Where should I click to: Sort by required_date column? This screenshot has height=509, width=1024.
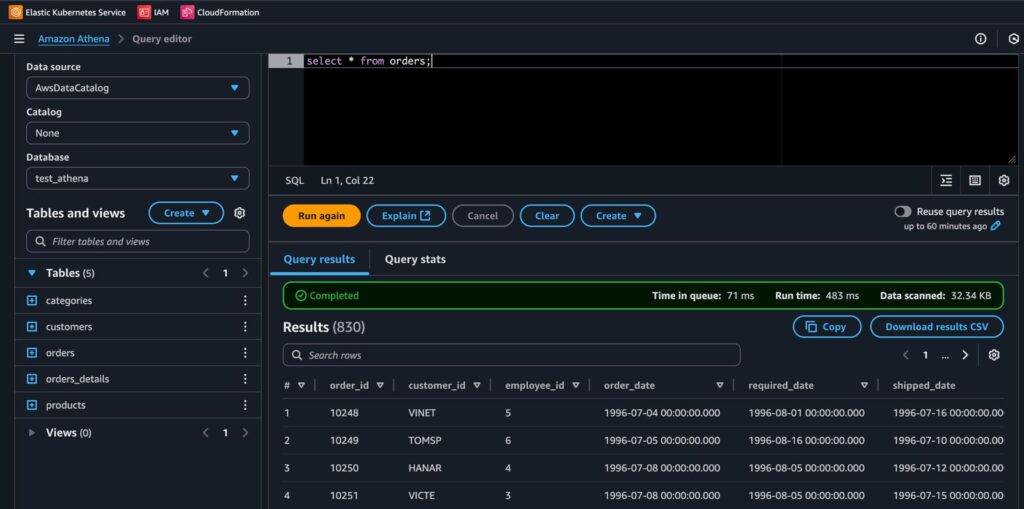[864, 386]
